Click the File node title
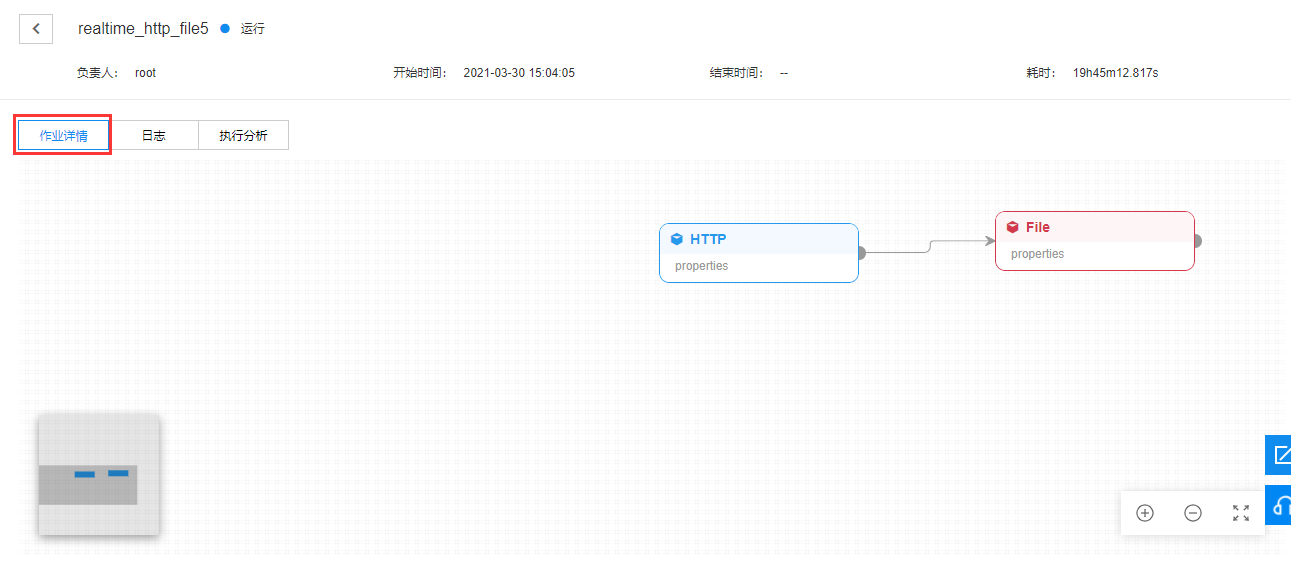 tap(1038, 227)
